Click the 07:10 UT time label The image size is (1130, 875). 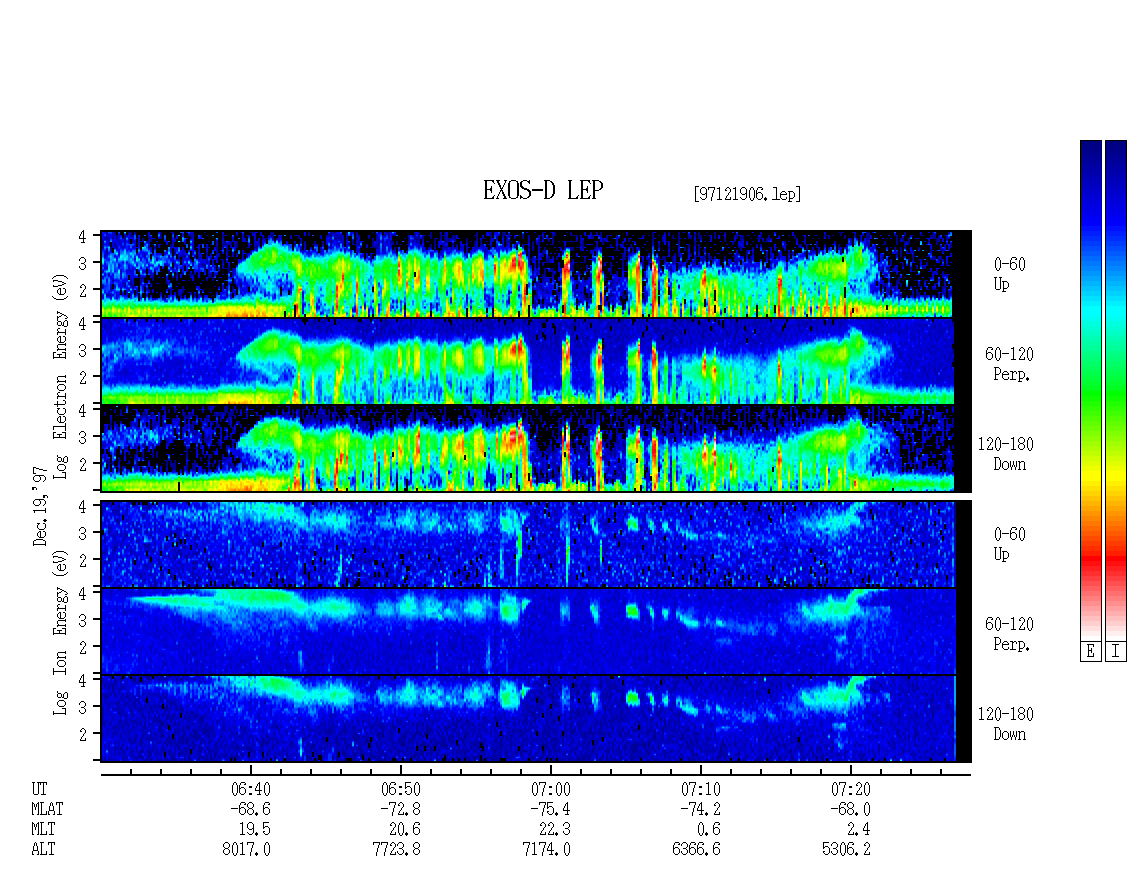pyautogui.click(x=700, y=789)
